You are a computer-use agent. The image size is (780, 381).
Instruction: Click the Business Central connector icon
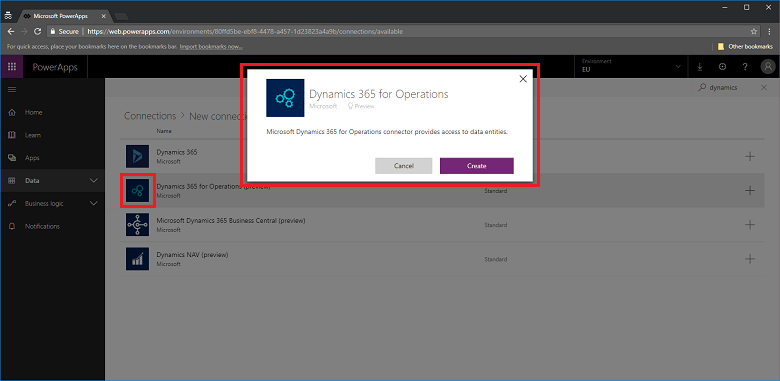(x=138, y=225)
